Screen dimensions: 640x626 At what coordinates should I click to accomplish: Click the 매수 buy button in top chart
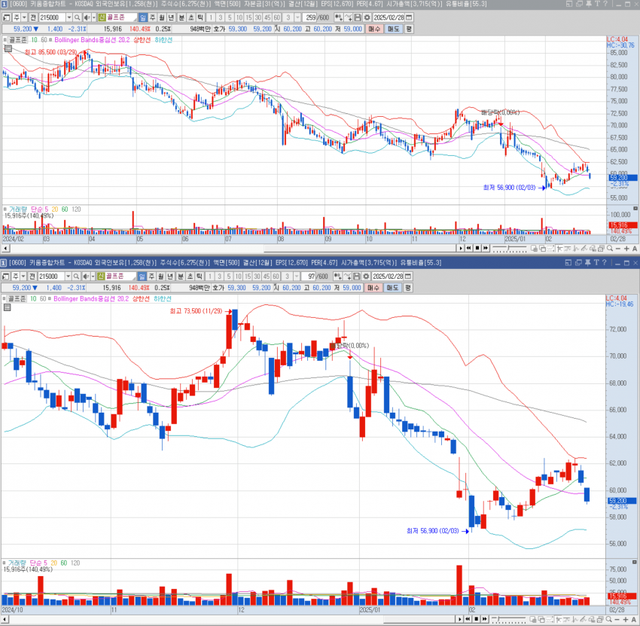[x=374, y=30]
